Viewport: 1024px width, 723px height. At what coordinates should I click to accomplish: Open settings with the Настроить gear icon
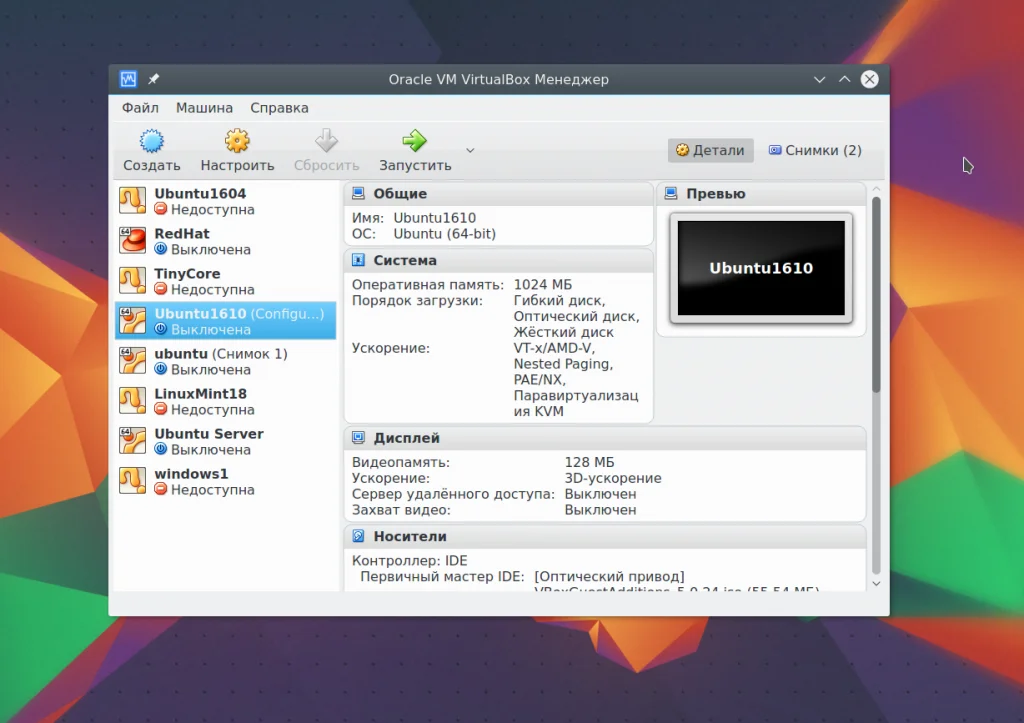(237, 141)
